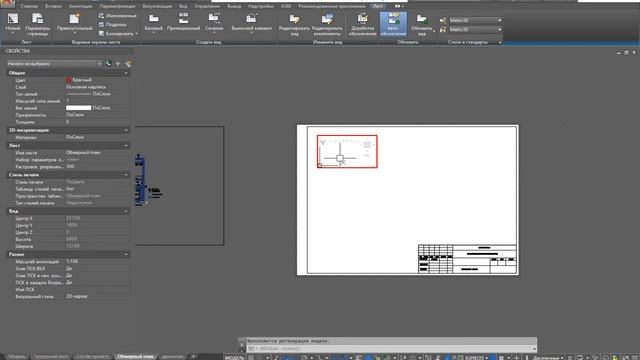Open the application menu logo button
The image size is (640, 360).
pos(7,4)
